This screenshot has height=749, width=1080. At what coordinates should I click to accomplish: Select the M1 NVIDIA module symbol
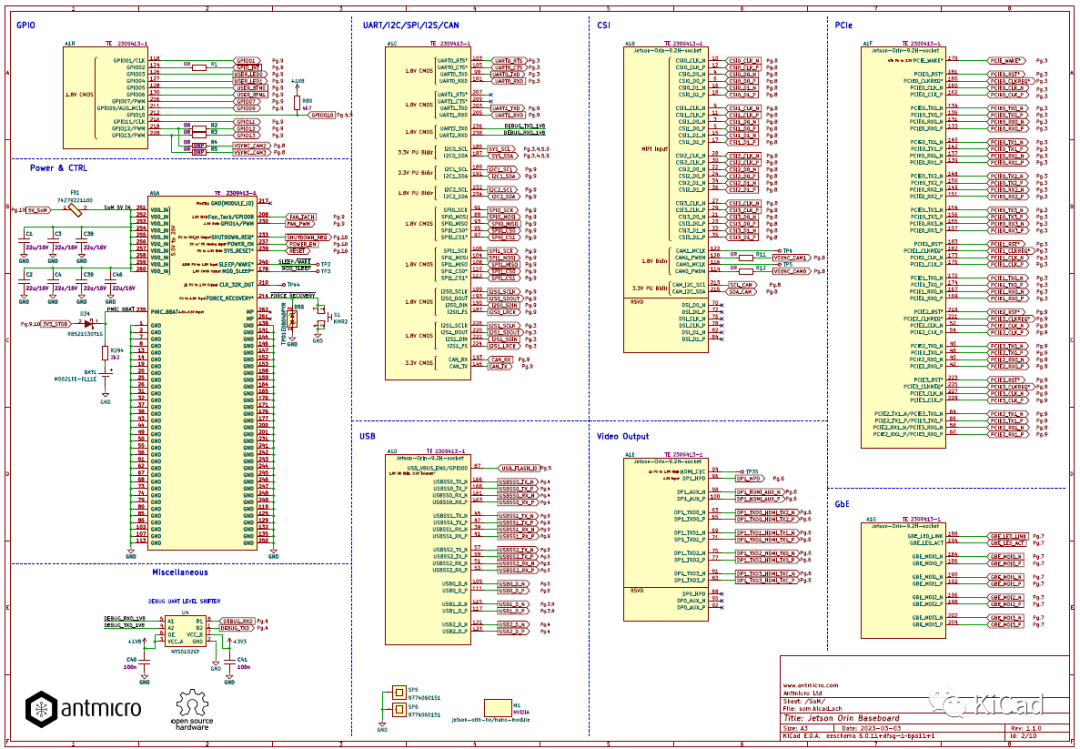[497, 708]
